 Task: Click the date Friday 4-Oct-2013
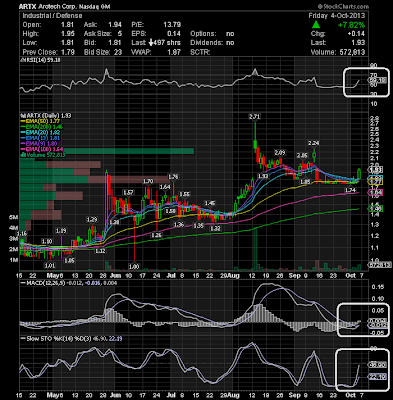click(x=337, y=16)
